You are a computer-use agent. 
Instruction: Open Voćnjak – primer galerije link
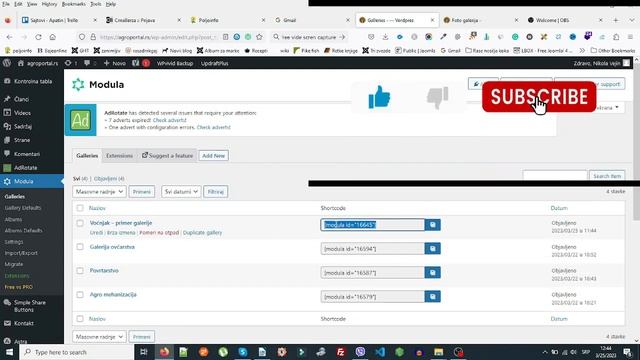click(121, 223)
